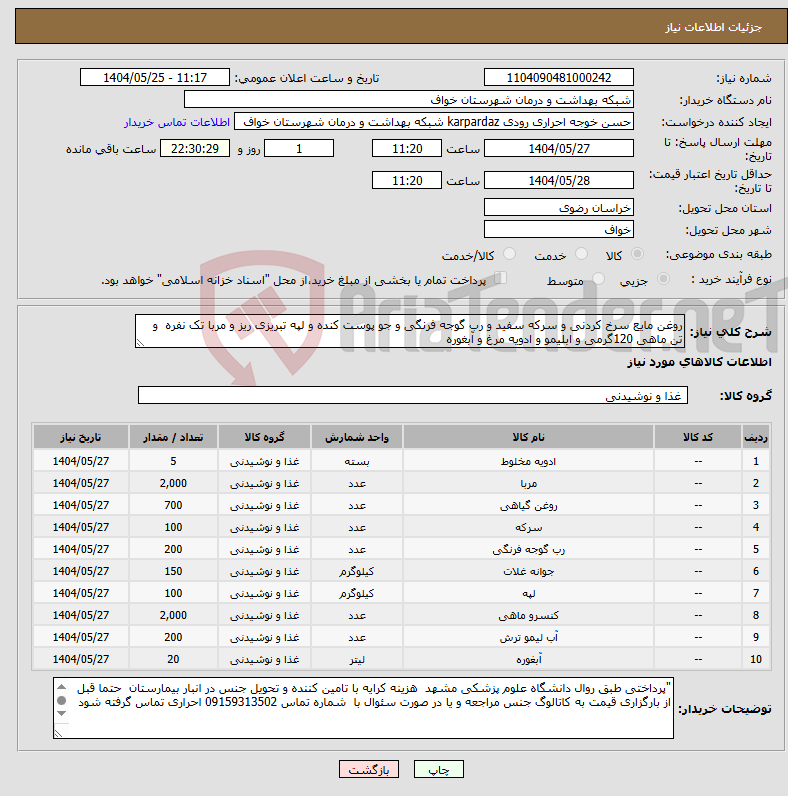
Task: Click the سرکه item name
Action: point(528,527)
